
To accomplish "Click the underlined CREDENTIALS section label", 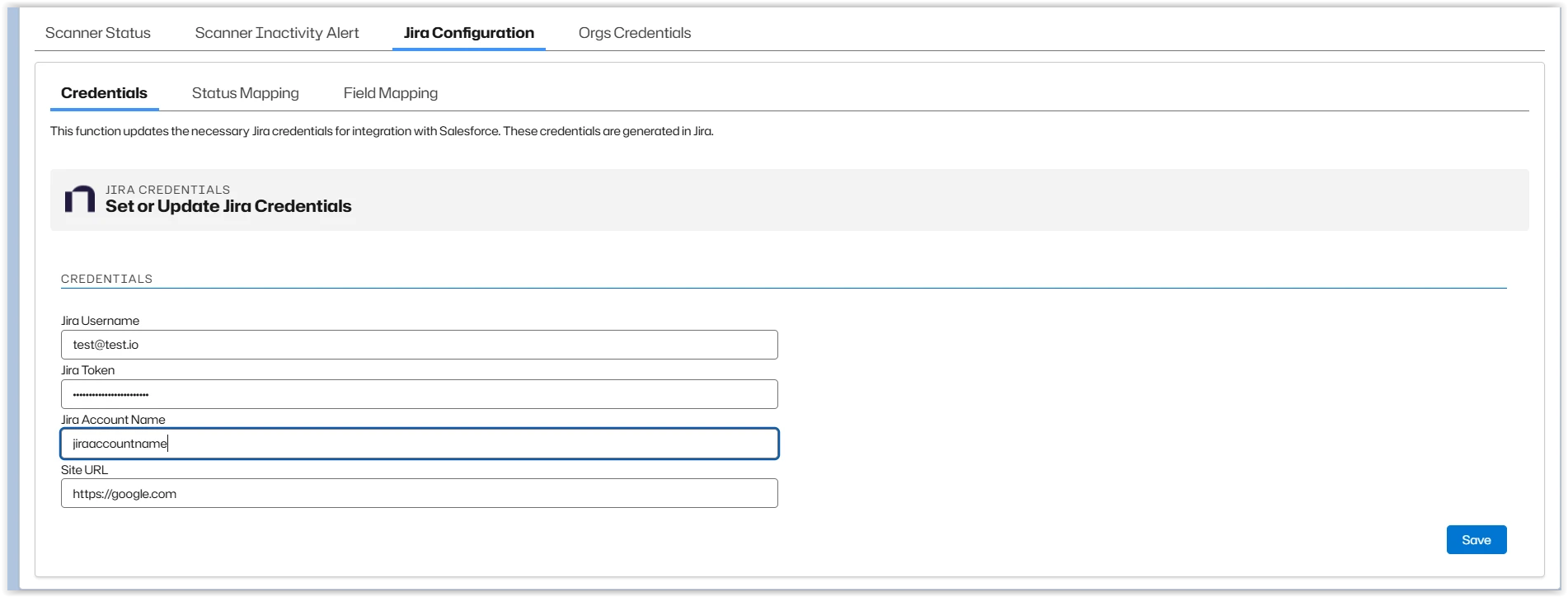I will click(106, 279).
